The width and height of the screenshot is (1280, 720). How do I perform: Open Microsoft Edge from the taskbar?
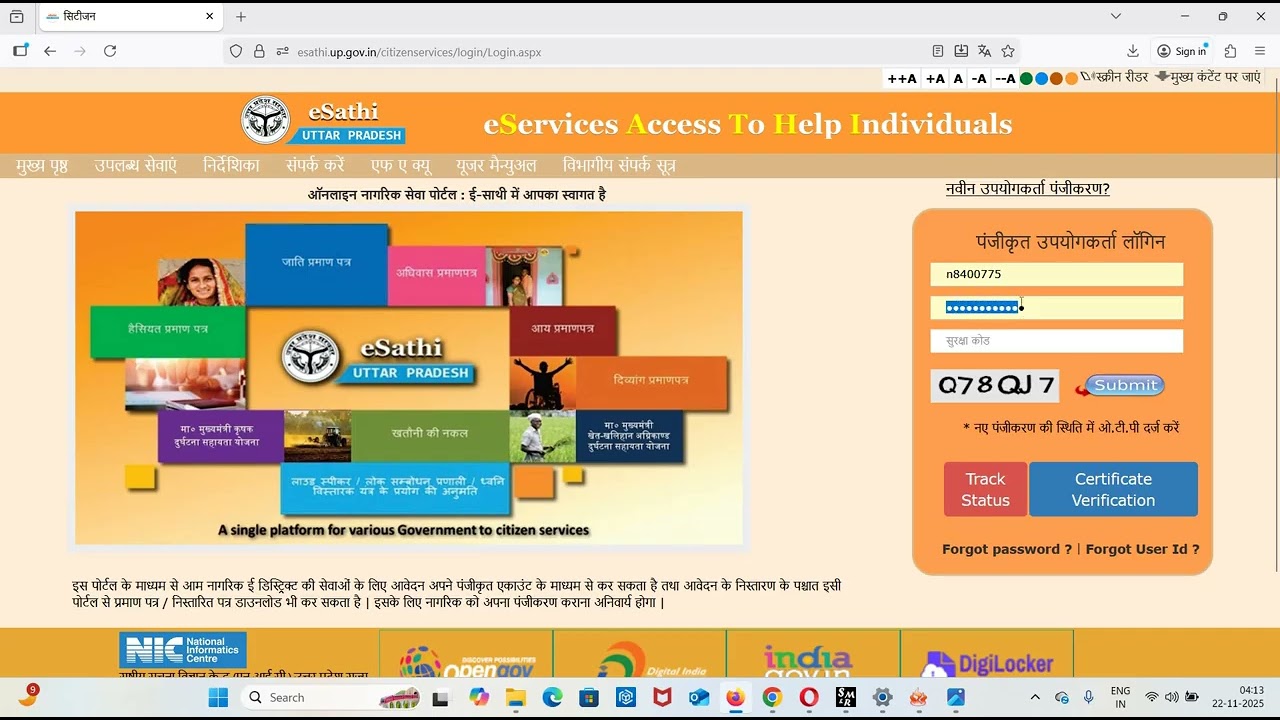[x=552, y=697]
